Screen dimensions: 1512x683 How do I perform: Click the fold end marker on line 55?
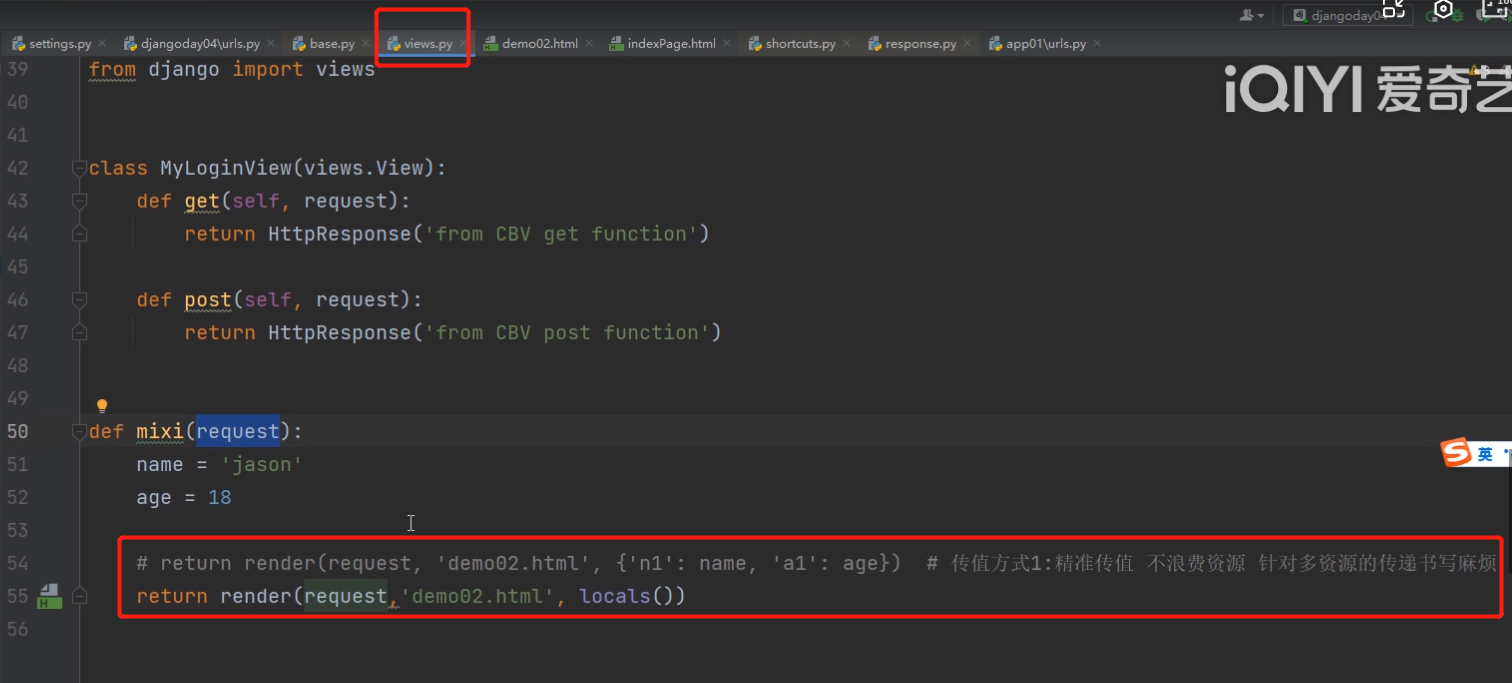(79, 597)
